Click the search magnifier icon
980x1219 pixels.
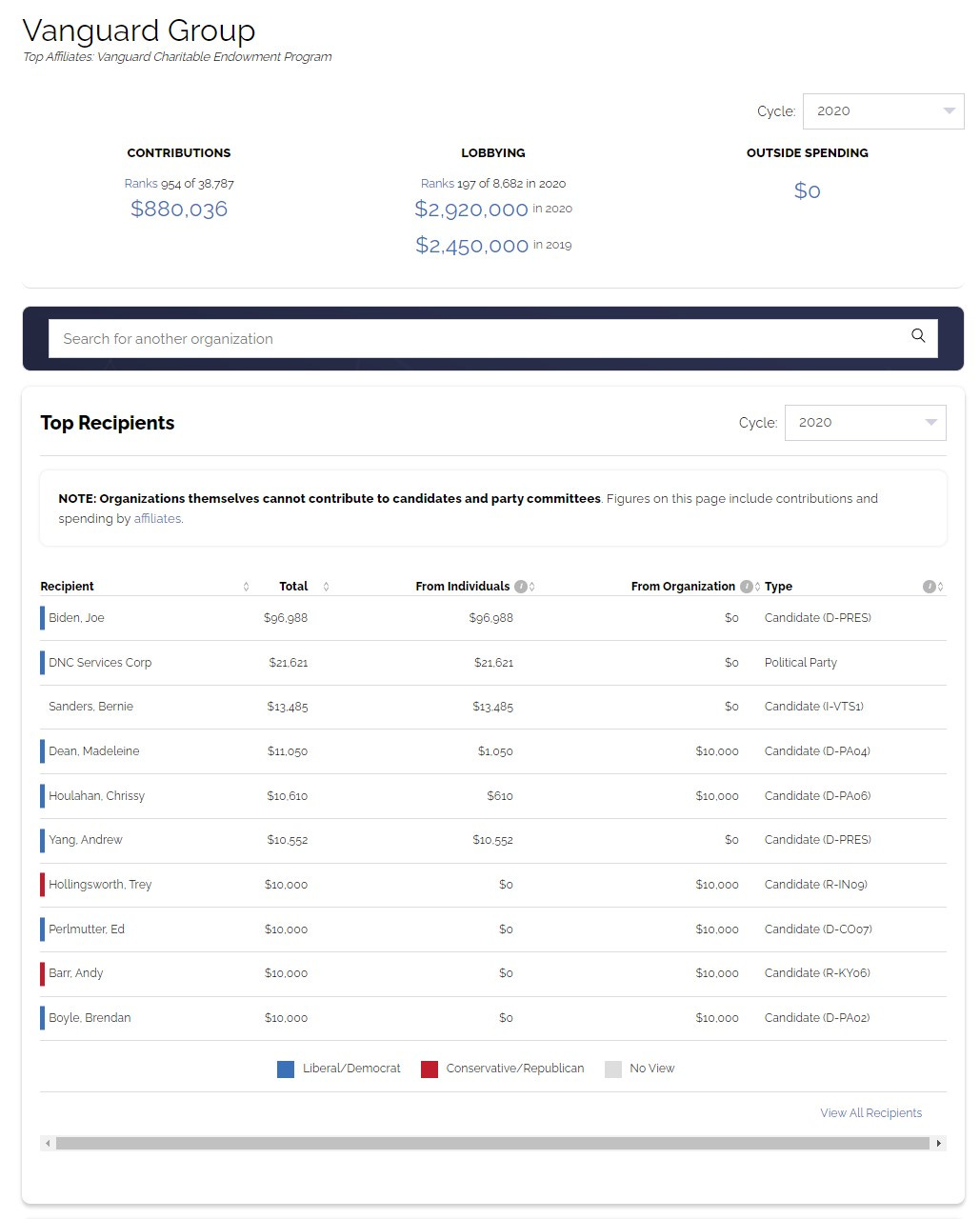tap(918, 335)
